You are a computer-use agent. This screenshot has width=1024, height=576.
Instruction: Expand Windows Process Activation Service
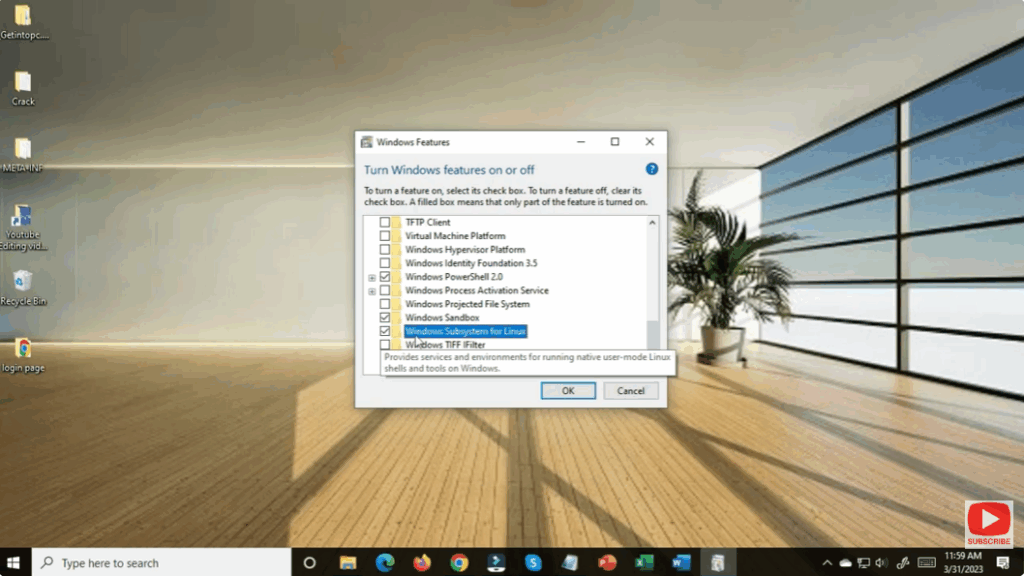tap(372, 290)
